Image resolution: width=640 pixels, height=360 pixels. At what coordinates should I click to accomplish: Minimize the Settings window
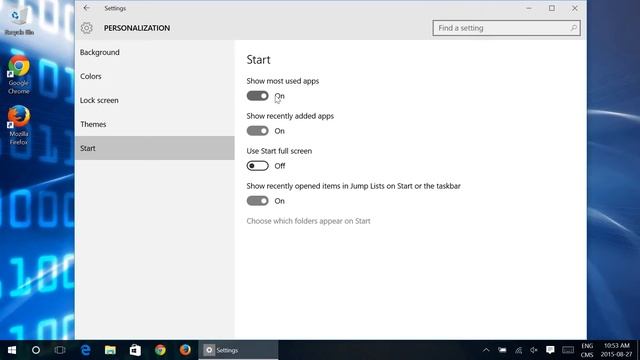529,8
